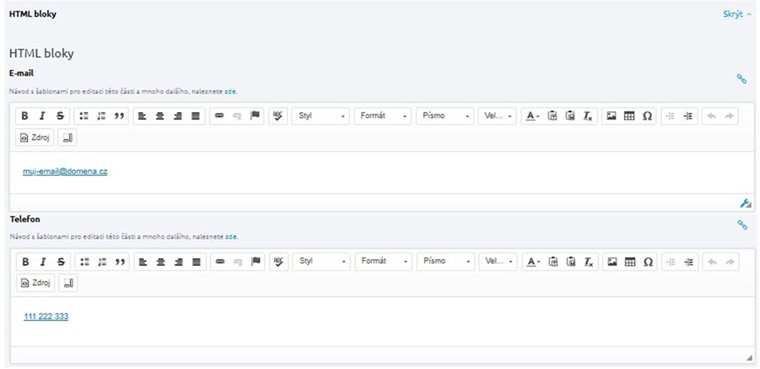This screenshot has height=369, width=760.
Task: Insert a link in the Telefon editor
Action: click(220, 262)
